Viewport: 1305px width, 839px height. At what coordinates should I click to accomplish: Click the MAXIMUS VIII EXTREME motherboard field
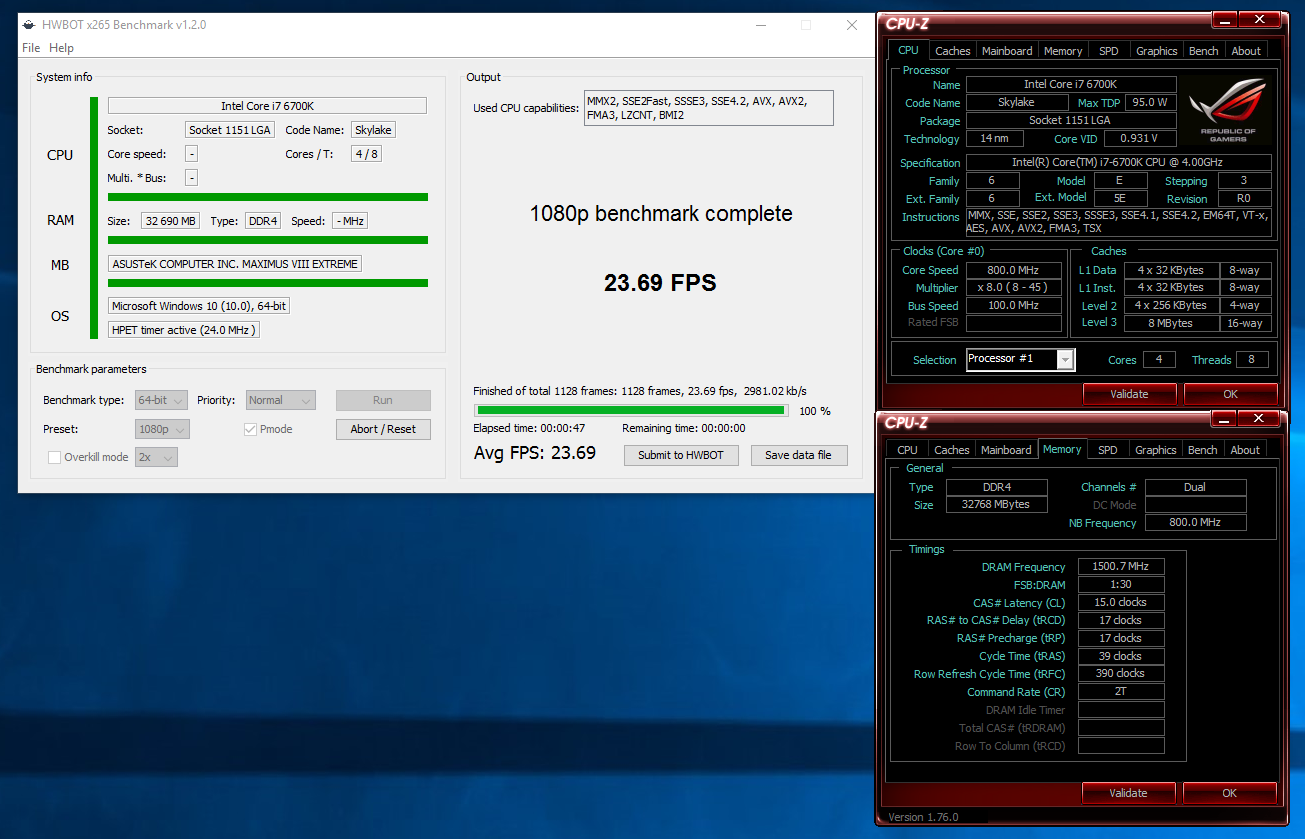(235, 264)
